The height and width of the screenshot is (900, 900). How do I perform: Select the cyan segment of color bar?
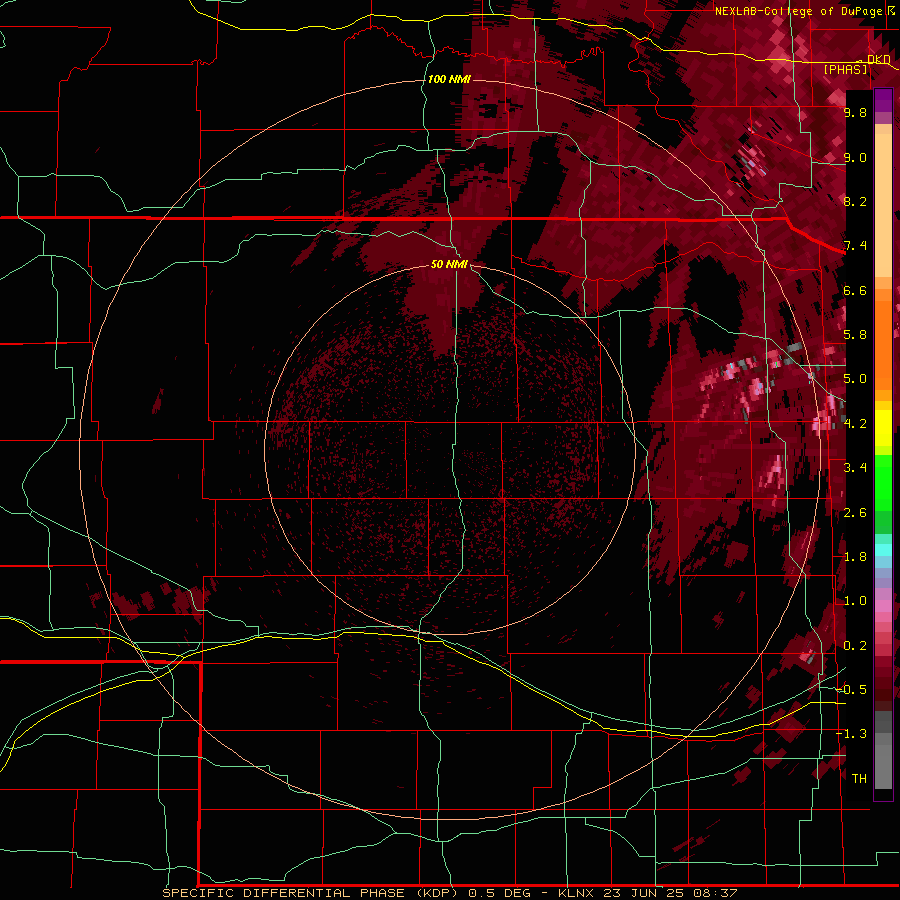pyautogui.click(x=883, y=550)
